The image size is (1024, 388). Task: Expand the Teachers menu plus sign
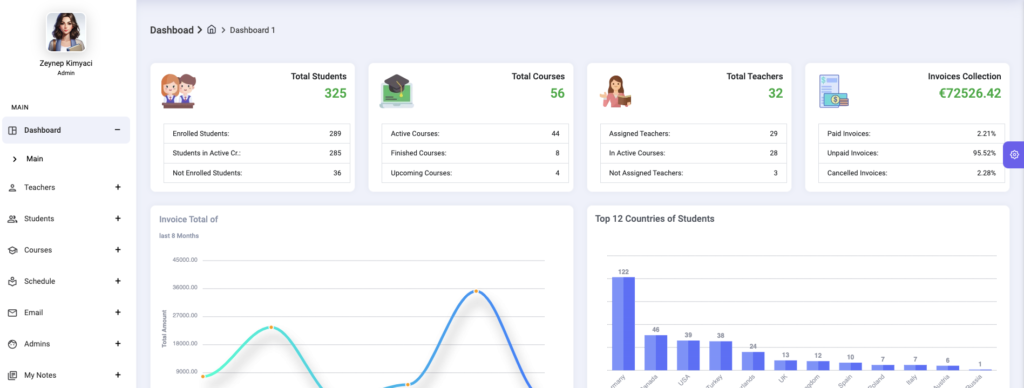pos(118,187)
